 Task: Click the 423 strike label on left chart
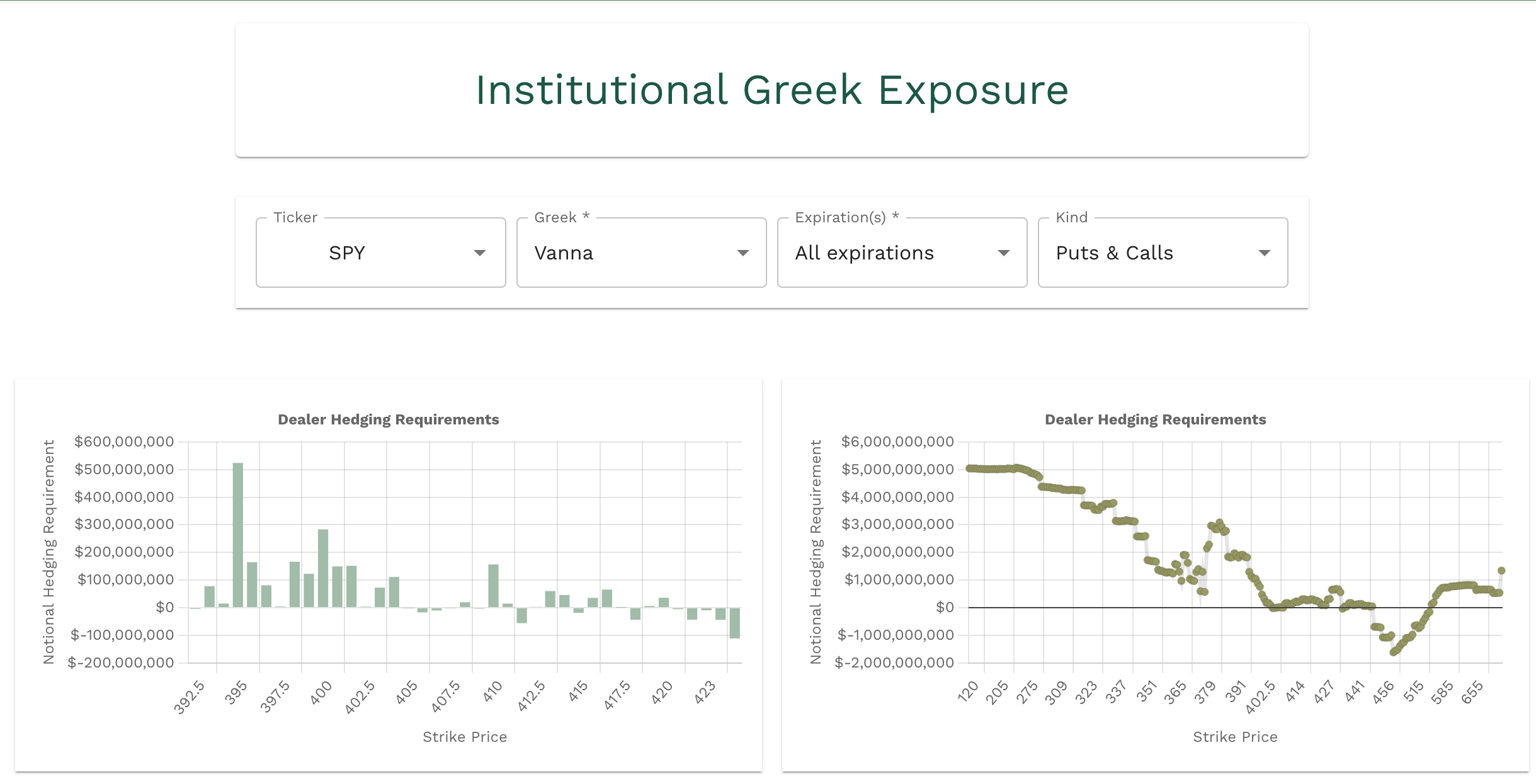(x=705, y=692)
